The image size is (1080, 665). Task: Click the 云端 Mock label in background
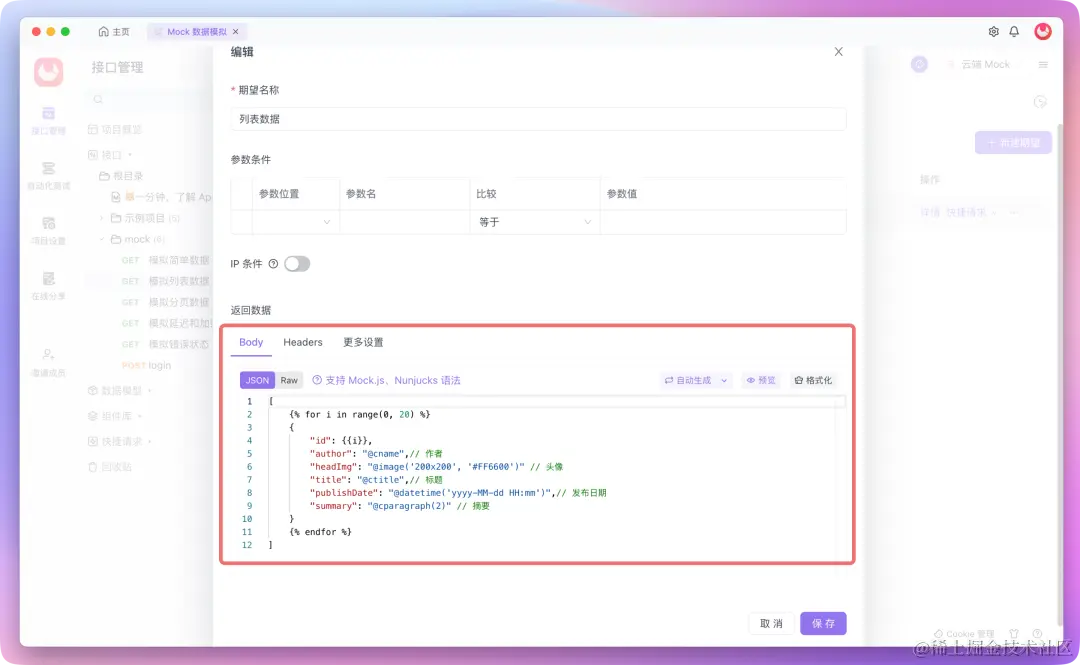[x=985, y=65]
